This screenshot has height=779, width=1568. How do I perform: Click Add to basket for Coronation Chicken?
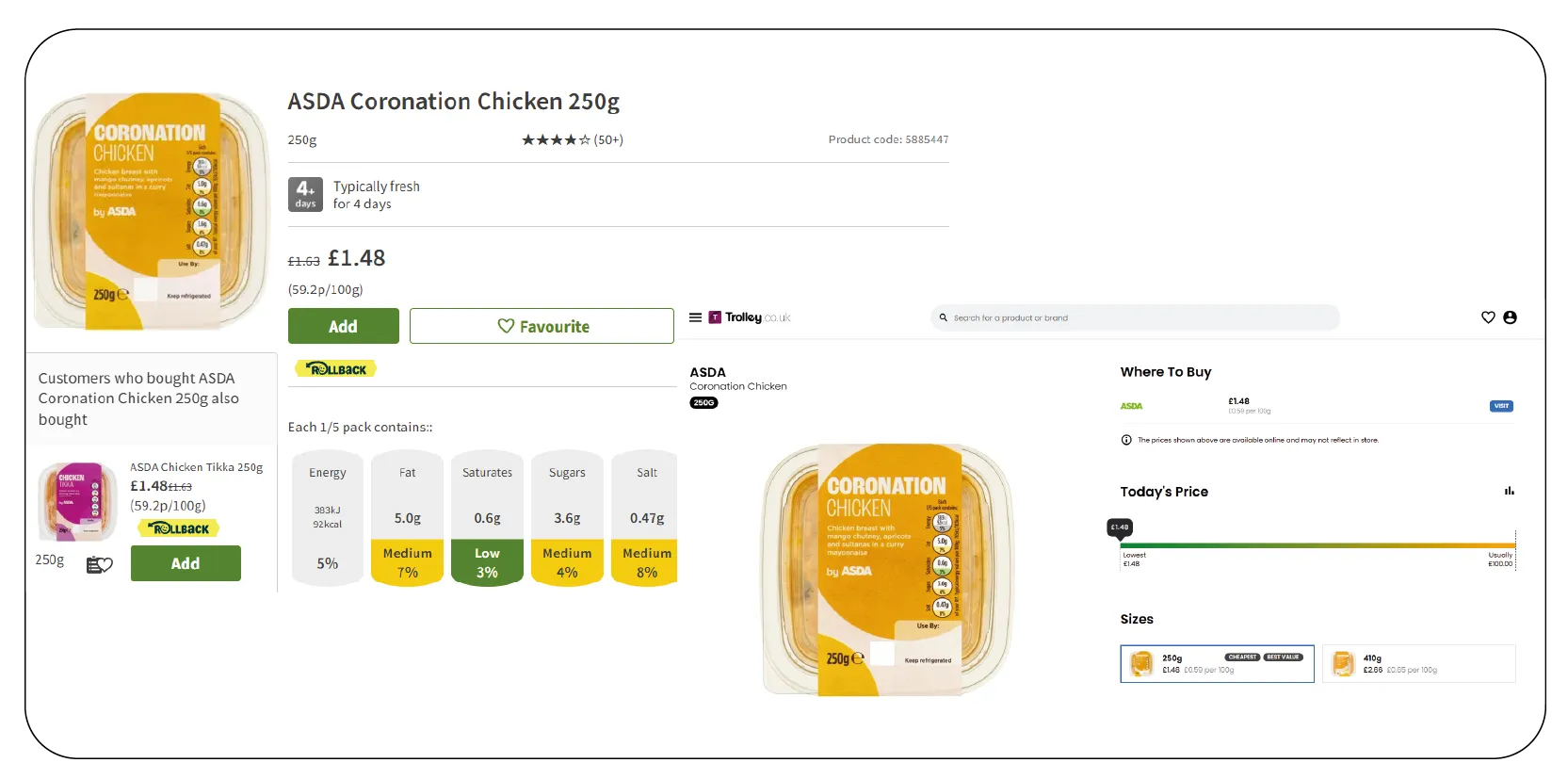point(343,326)
